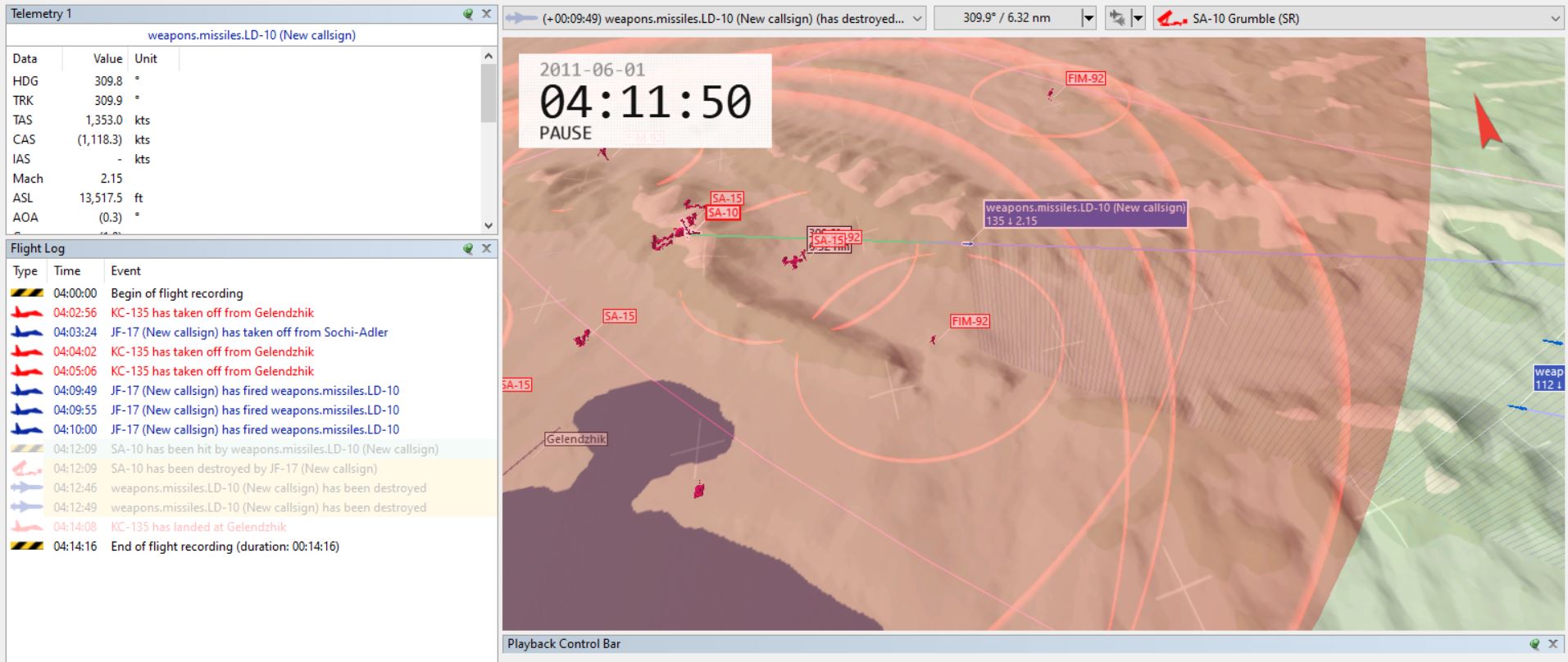Click the red vehicle marker south of Gelendzhik bay
Screen dimensions: 1568x662
point(699,491)
